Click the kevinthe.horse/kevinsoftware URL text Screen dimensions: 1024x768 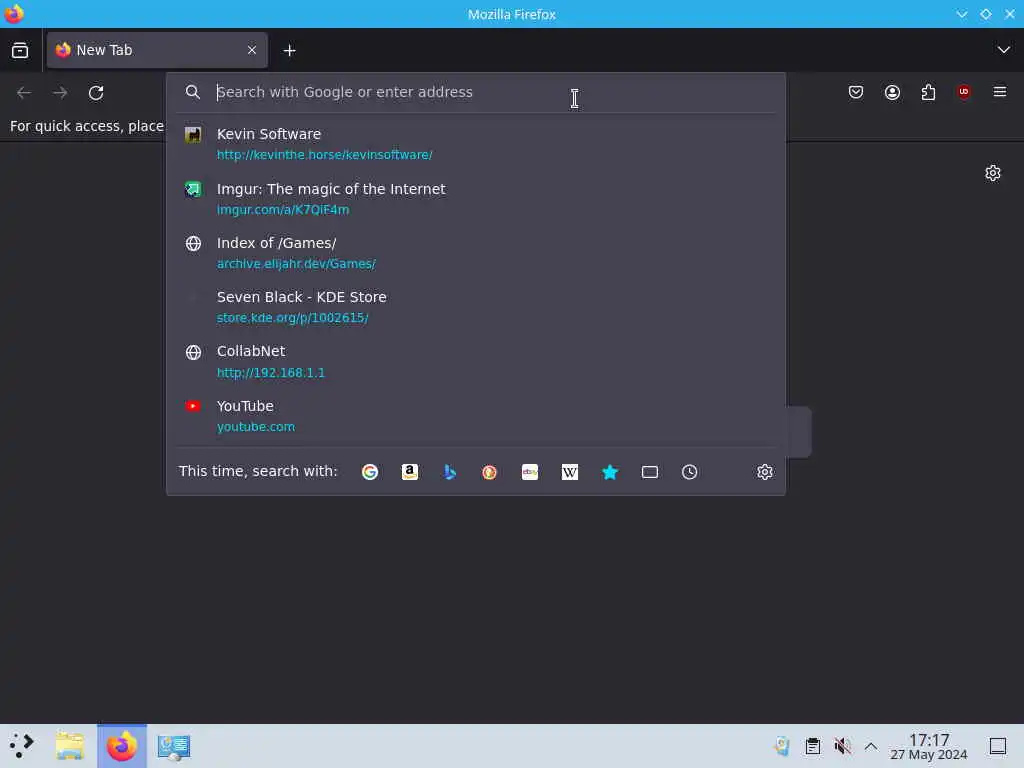325,155
